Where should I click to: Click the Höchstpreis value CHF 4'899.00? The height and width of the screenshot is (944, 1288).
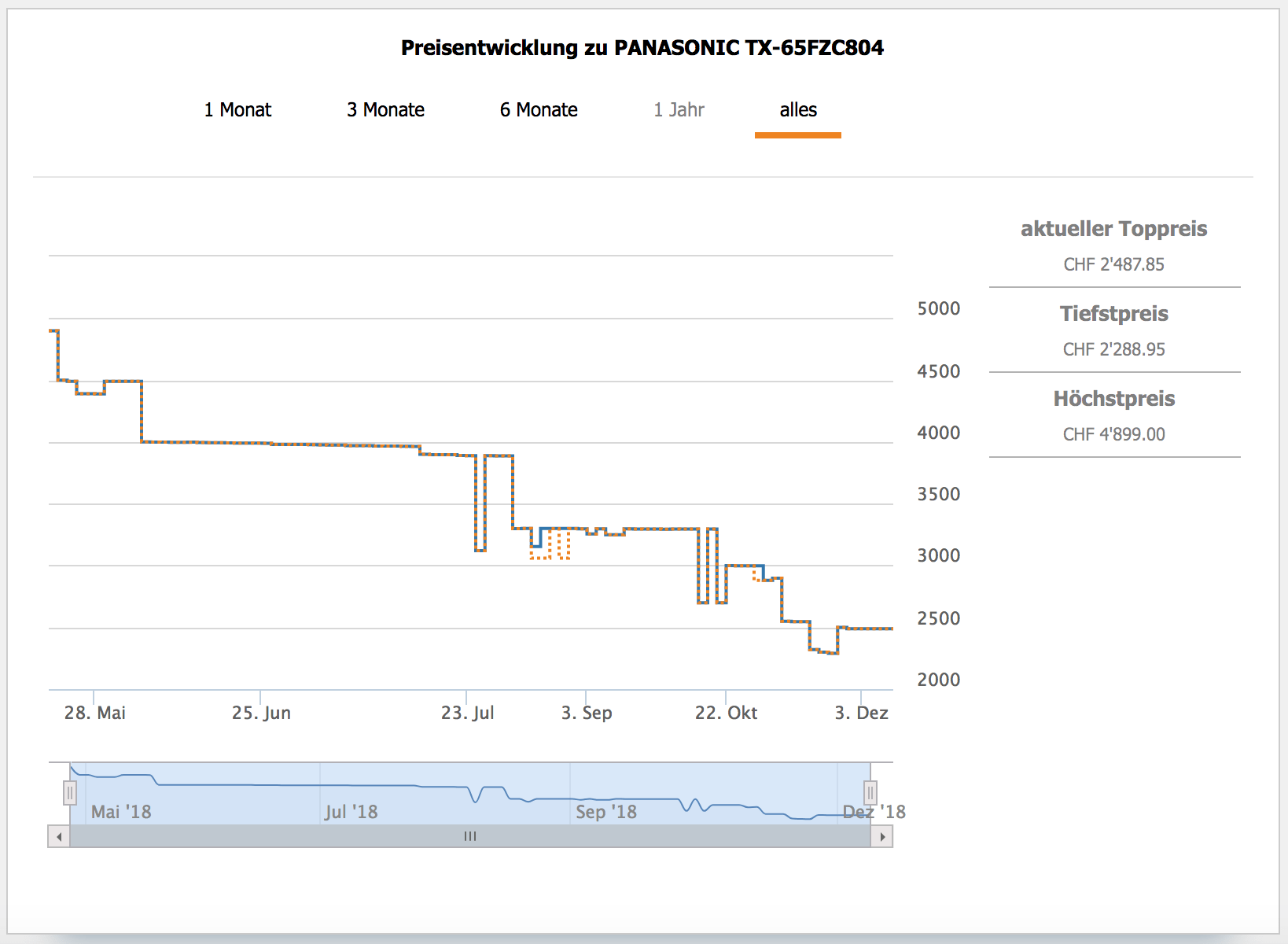pos(1113,434)
